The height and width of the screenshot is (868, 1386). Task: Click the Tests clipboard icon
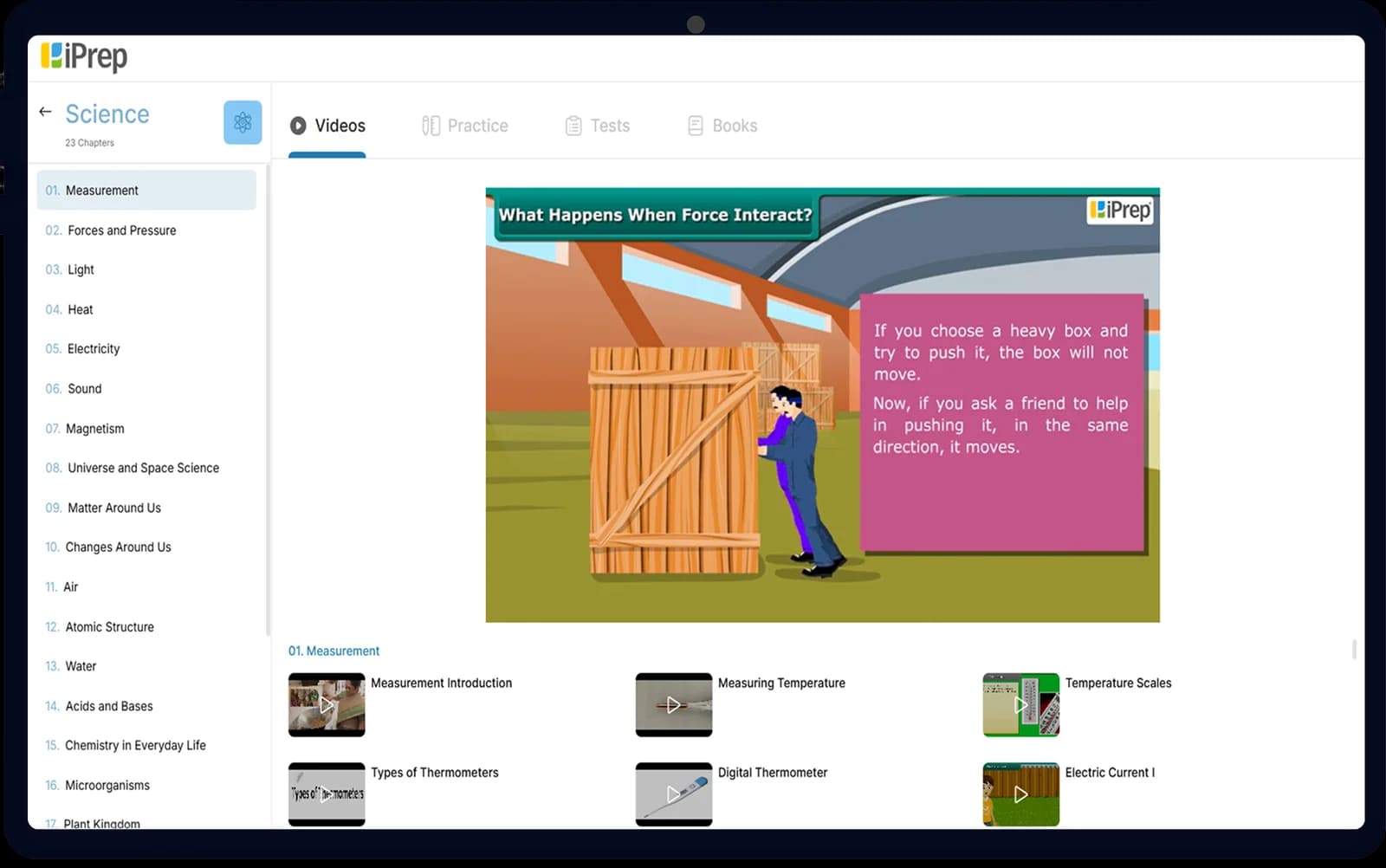coord(573,126)
